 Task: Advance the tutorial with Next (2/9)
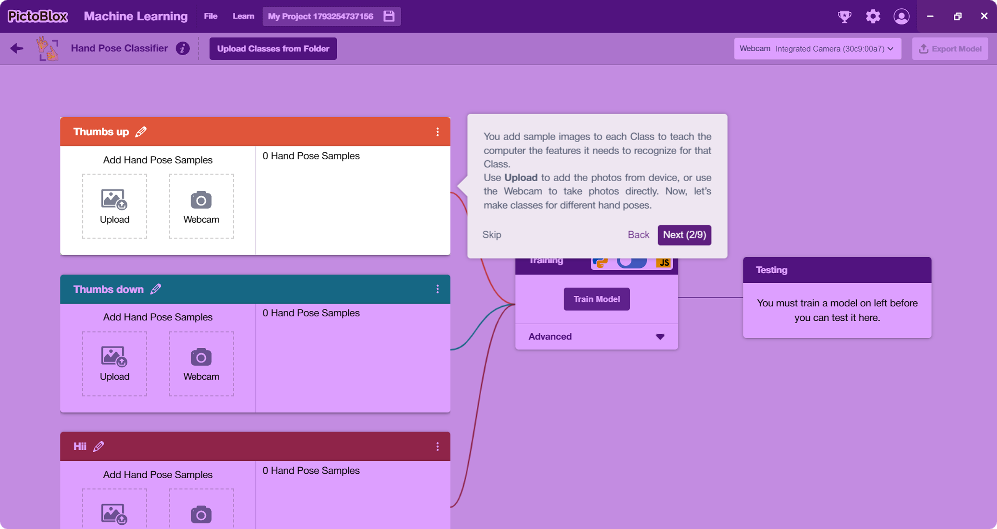point(684,235)
